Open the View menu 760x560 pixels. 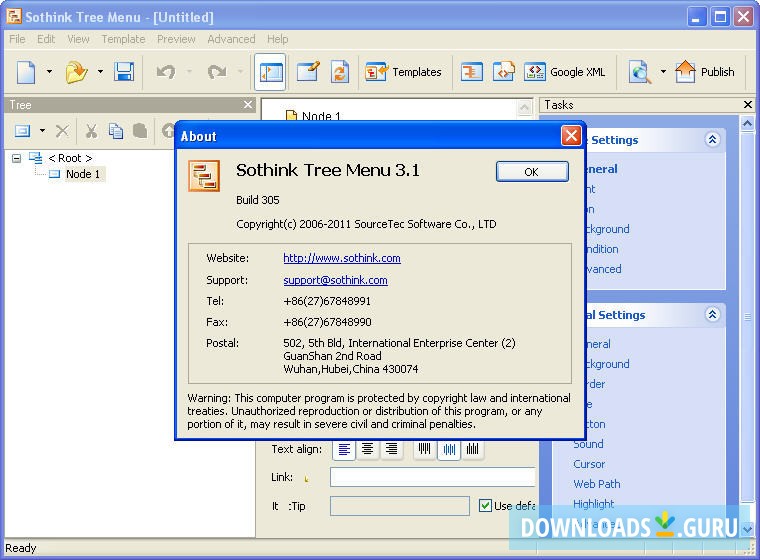point(79,39)
